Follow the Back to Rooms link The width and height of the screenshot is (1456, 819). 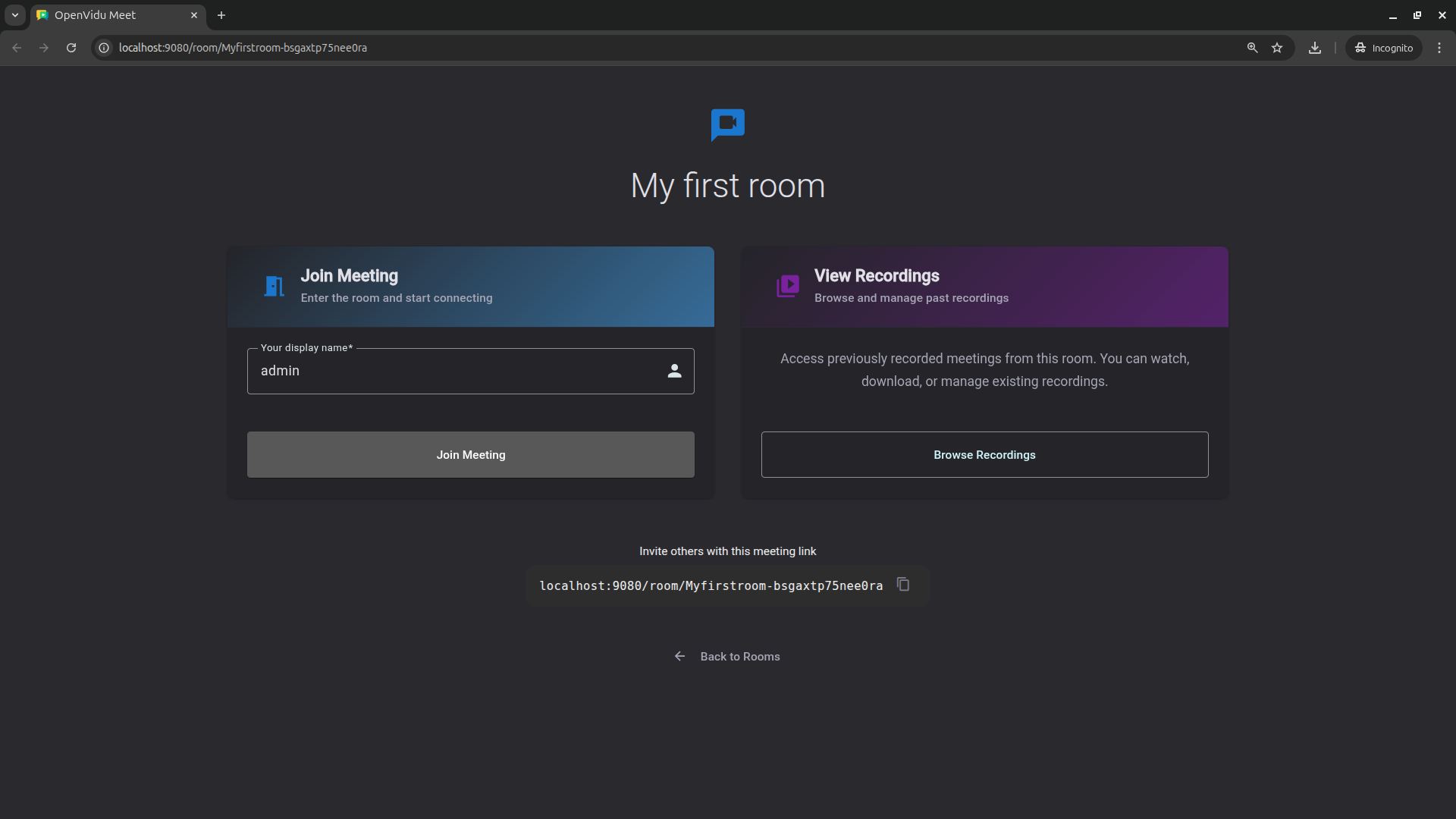click(x=739, y=657)
